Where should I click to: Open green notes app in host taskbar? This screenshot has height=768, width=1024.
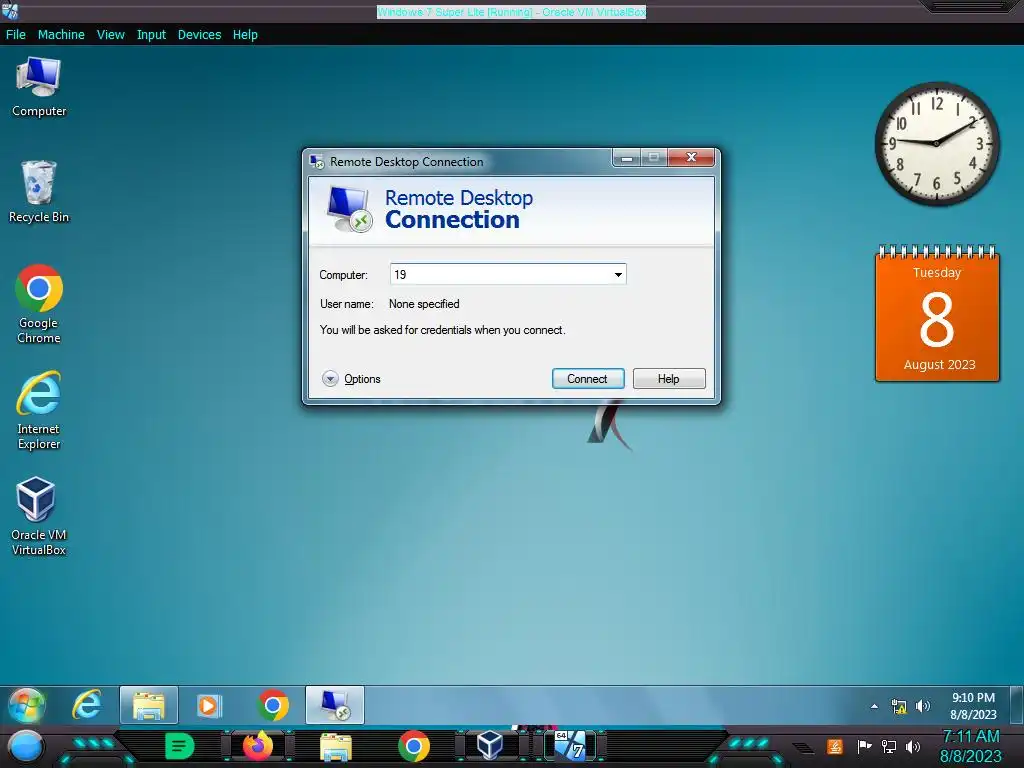click(x=180, y=746)
